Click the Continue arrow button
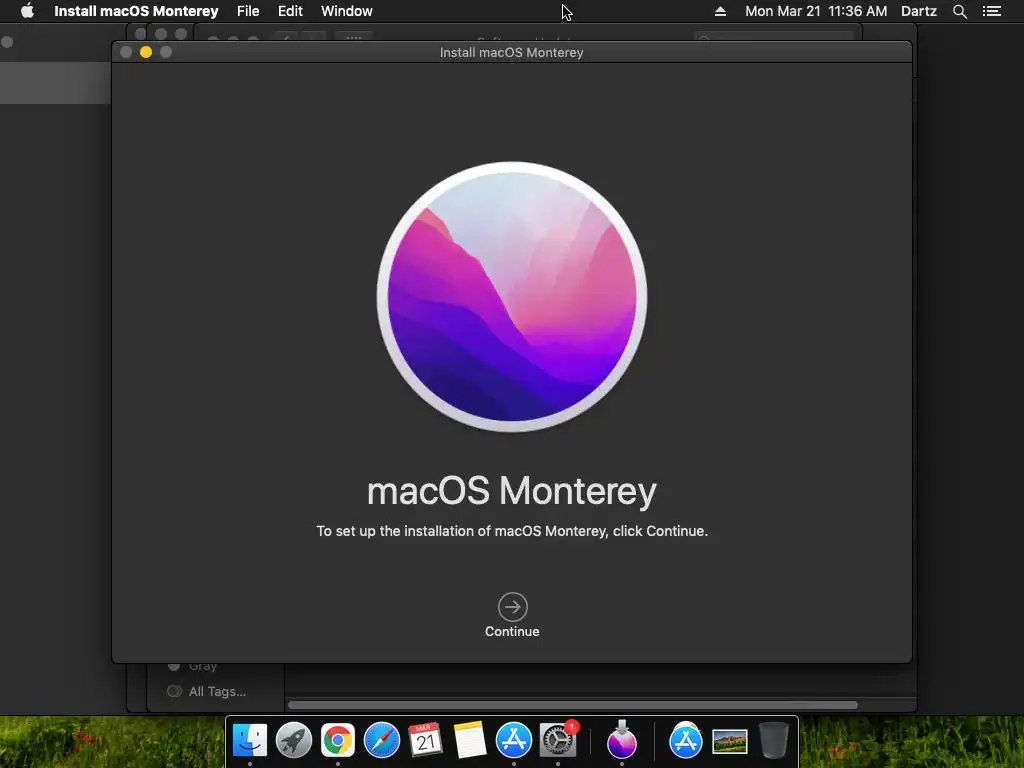This screenshot has height=768, width=1024. click(x=513, y=607)
